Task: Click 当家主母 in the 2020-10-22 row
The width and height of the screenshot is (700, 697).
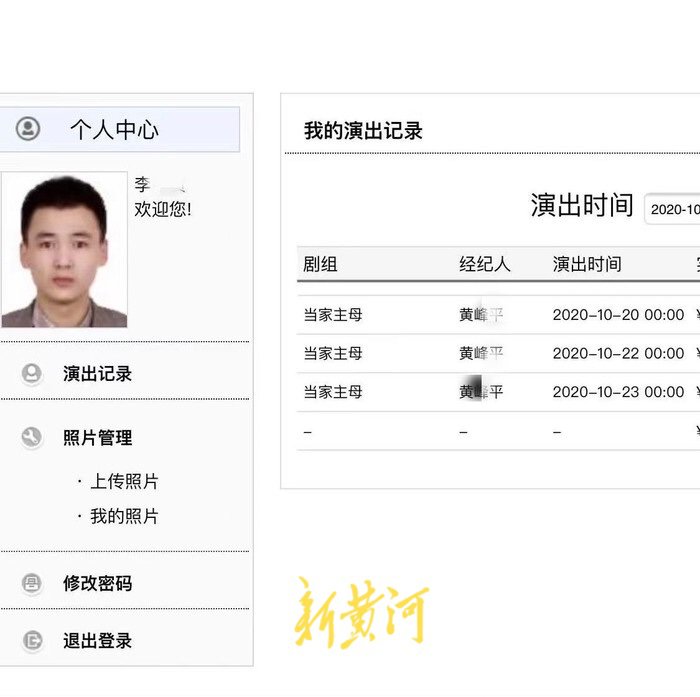Action: [333, 353]
